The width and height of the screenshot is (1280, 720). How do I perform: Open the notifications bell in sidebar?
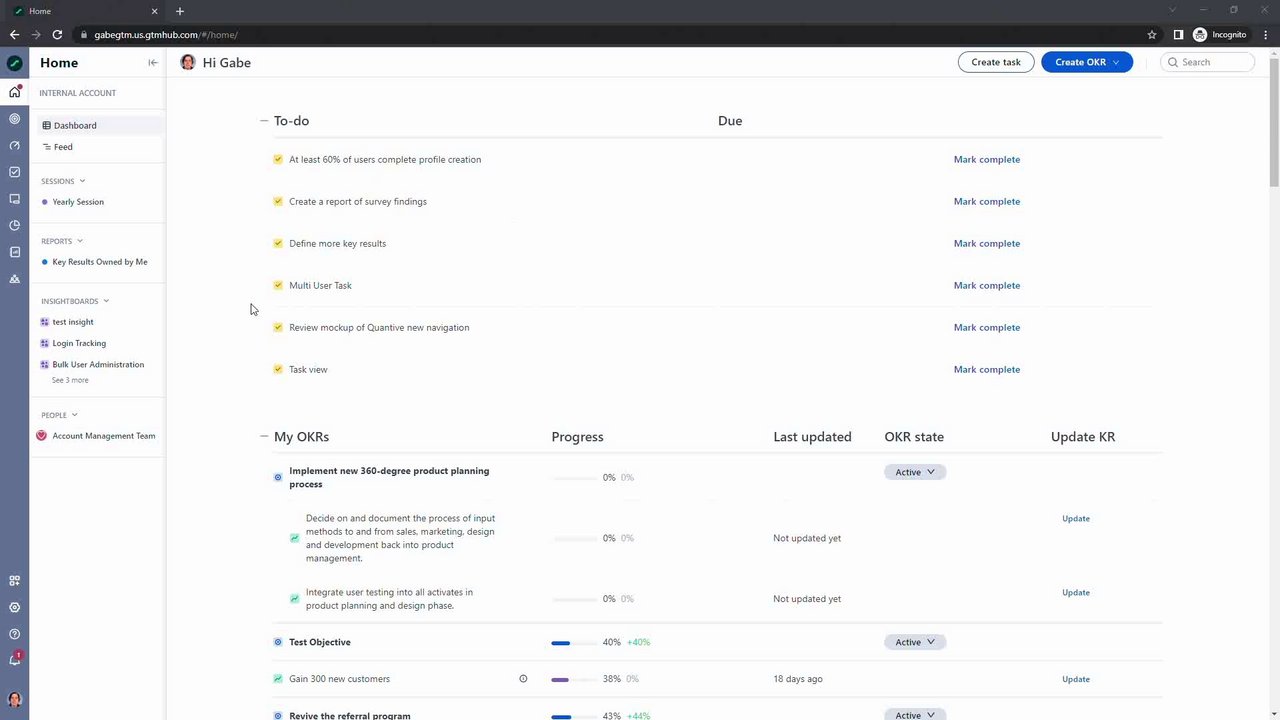pos(14,660)
